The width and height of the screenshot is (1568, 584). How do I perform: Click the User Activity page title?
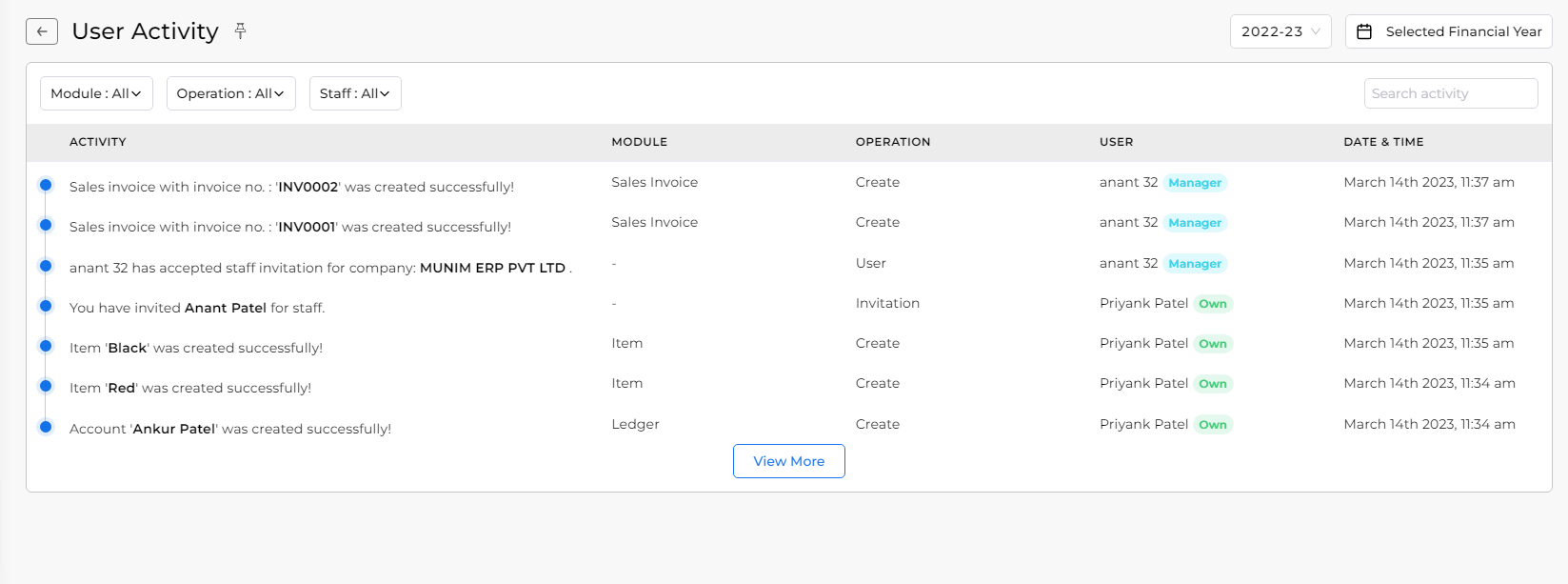click(146, 31)
